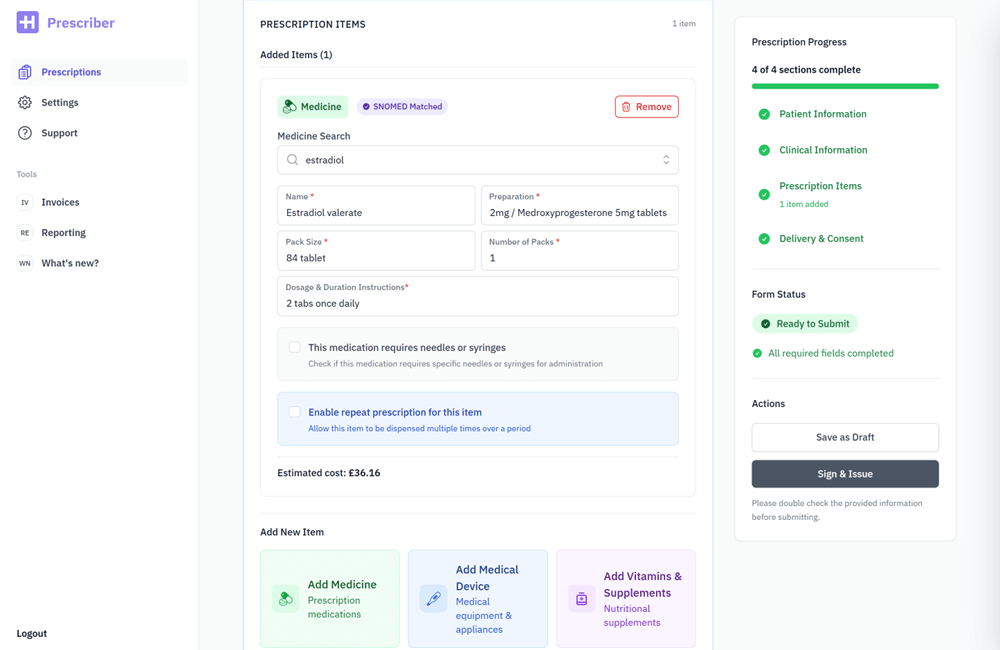Enable repeat prescription for this item
Screen dimensions: 1000x650
coord(295,412)
